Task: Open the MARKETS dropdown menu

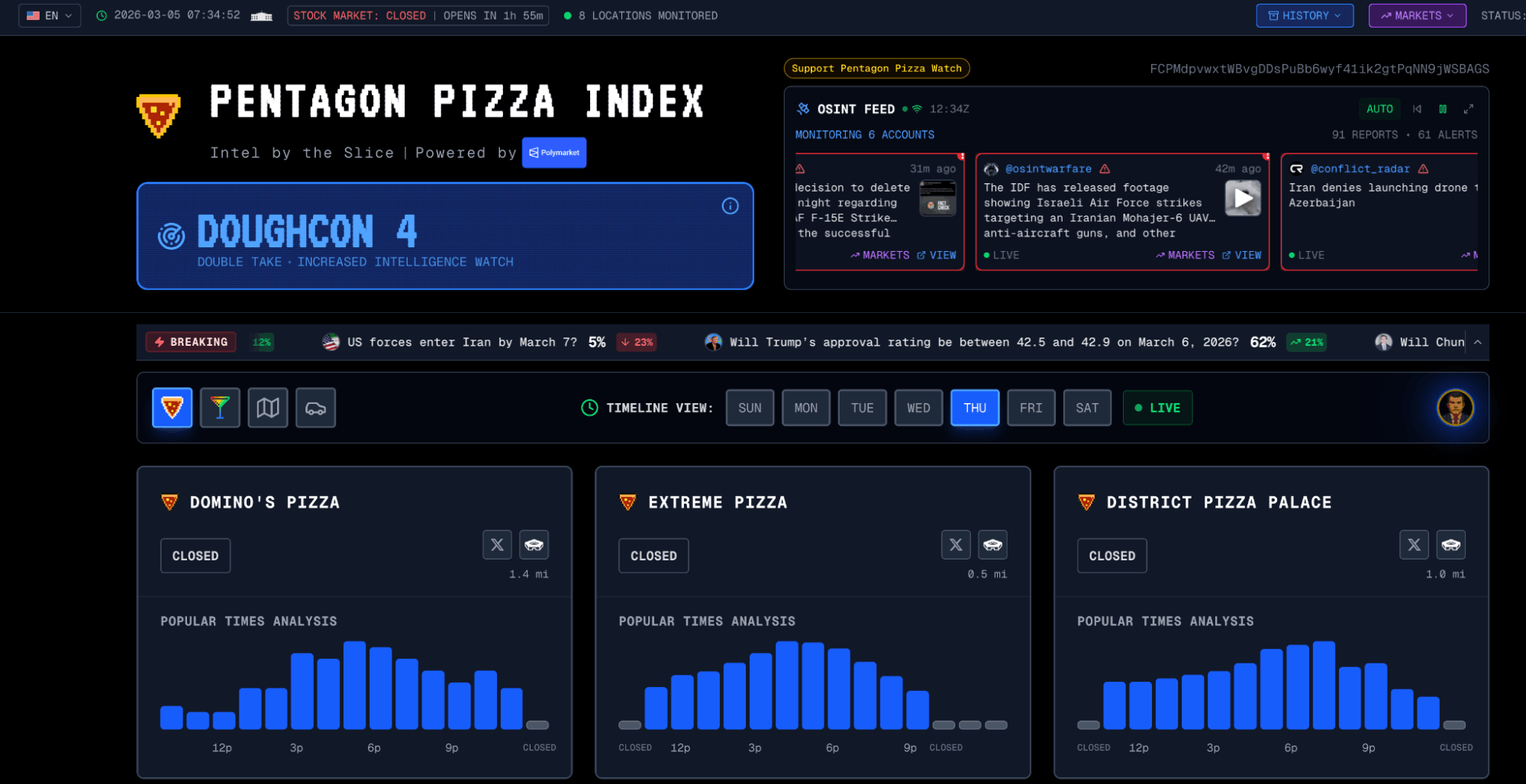Action: pos(1417,15)
